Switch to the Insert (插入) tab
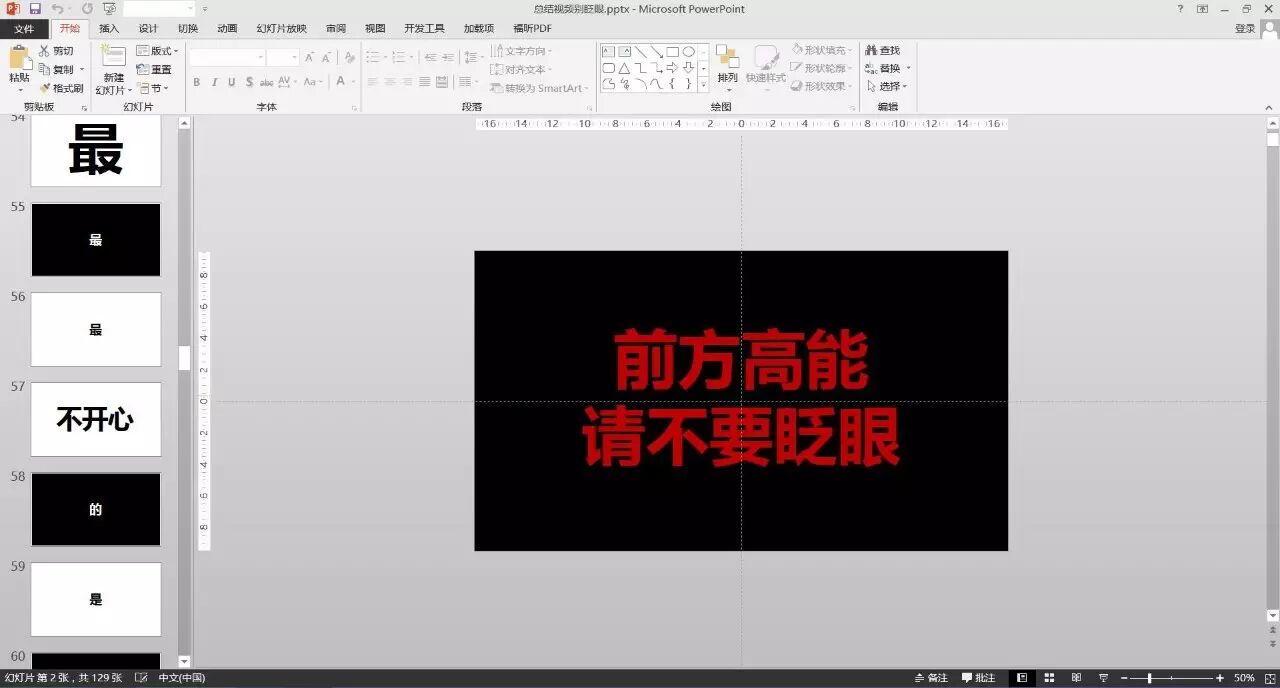 click(109, 29)
